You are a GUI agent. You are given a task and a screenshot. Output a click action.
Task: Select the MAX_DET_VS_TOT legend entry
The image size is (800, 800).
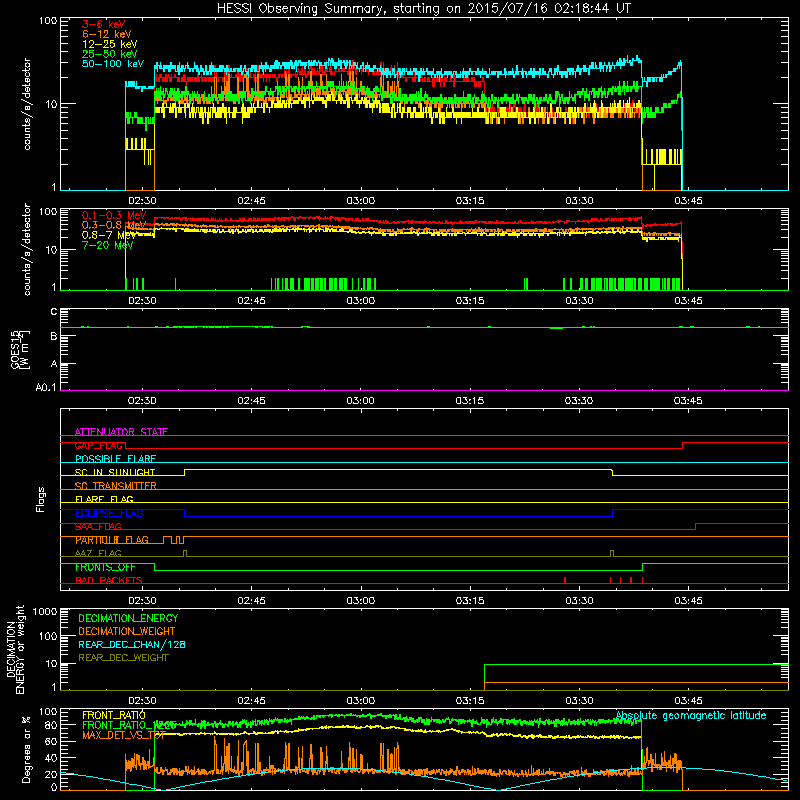pos(124,735)
